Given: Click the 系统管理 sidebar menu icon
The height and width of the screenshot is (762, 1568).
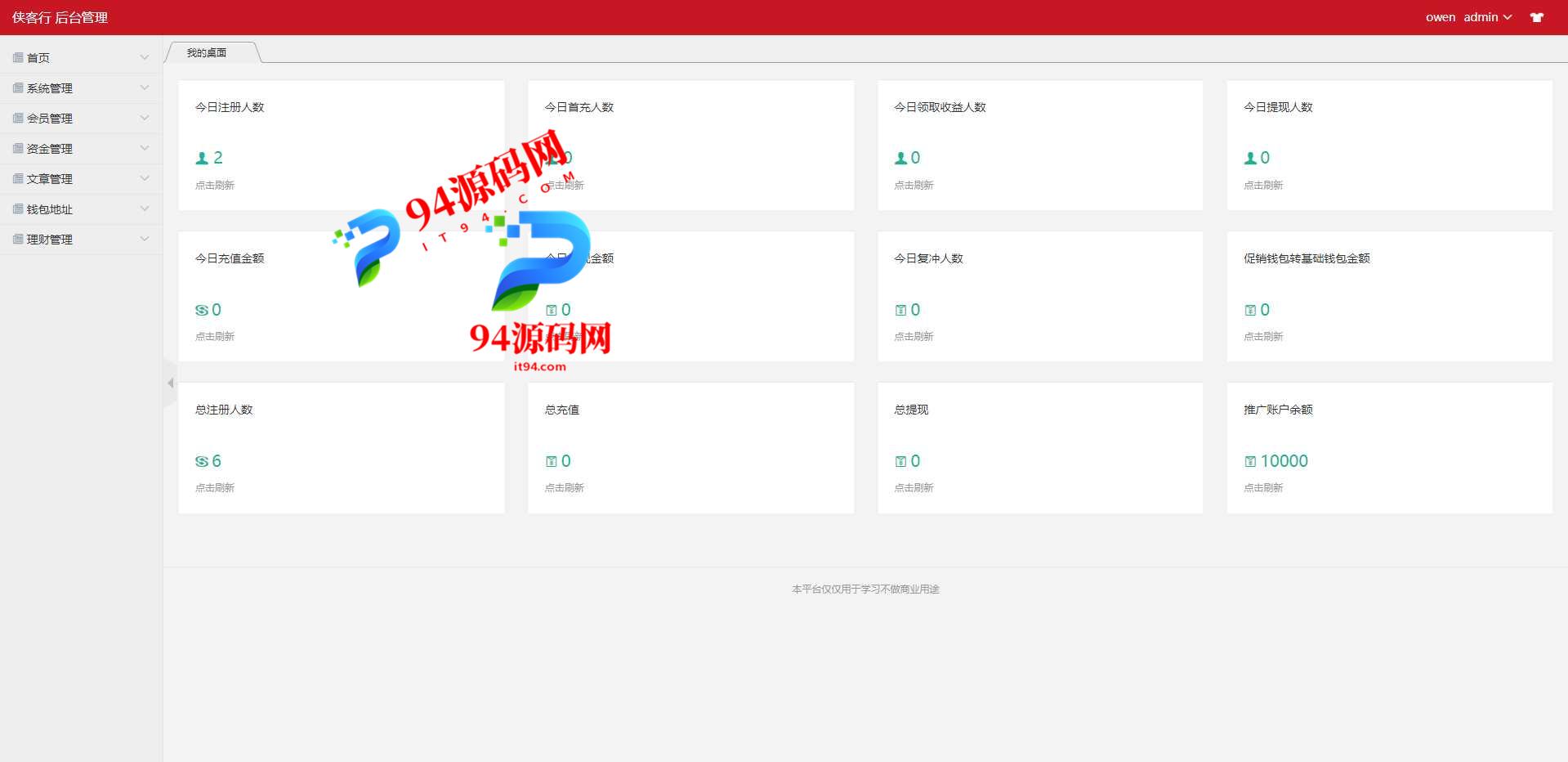Looking at the screenshot, I should pos(18,87).
